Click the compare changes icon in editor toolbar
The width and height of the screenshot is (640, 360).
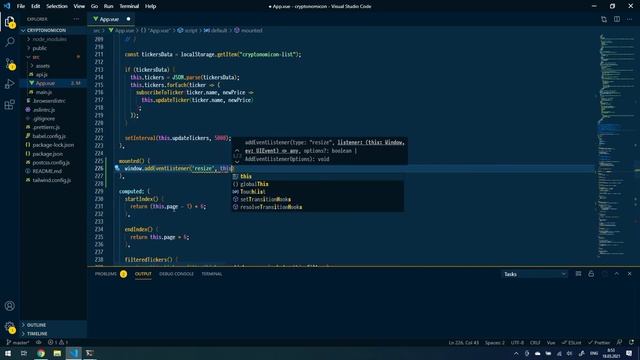604,19
